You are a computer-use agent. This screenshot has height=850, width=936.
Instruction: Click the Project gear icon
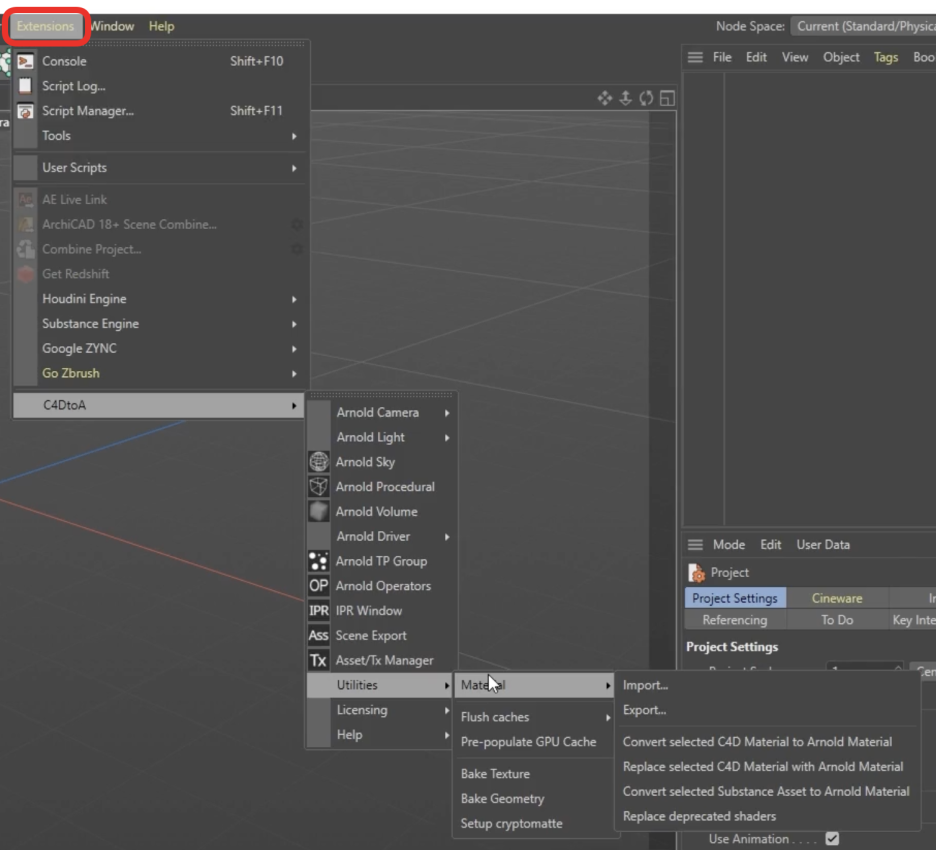697,573
